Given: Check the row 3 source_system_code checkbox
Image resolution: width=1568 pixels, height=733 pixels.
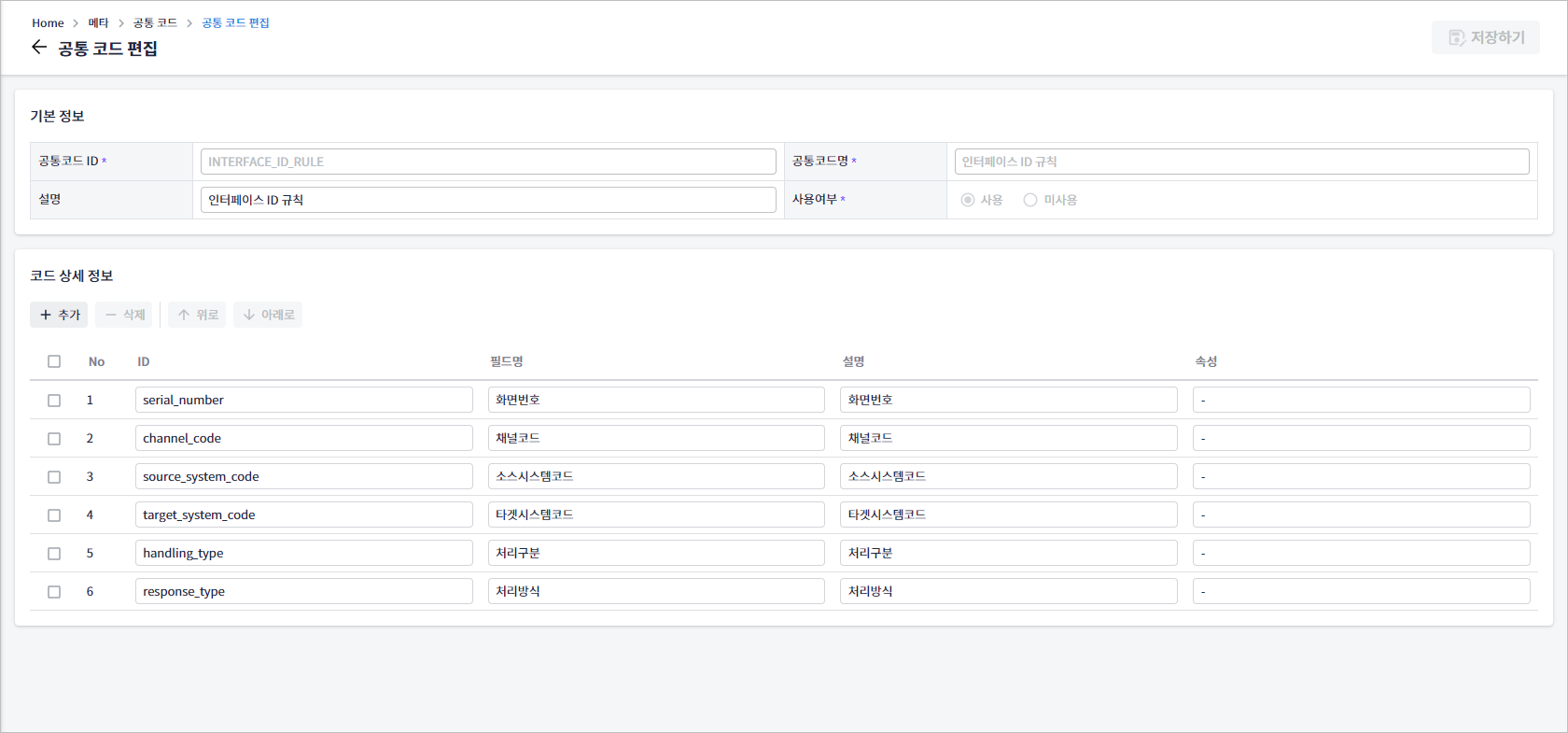Looking at the screenshot, I should 54,477.
